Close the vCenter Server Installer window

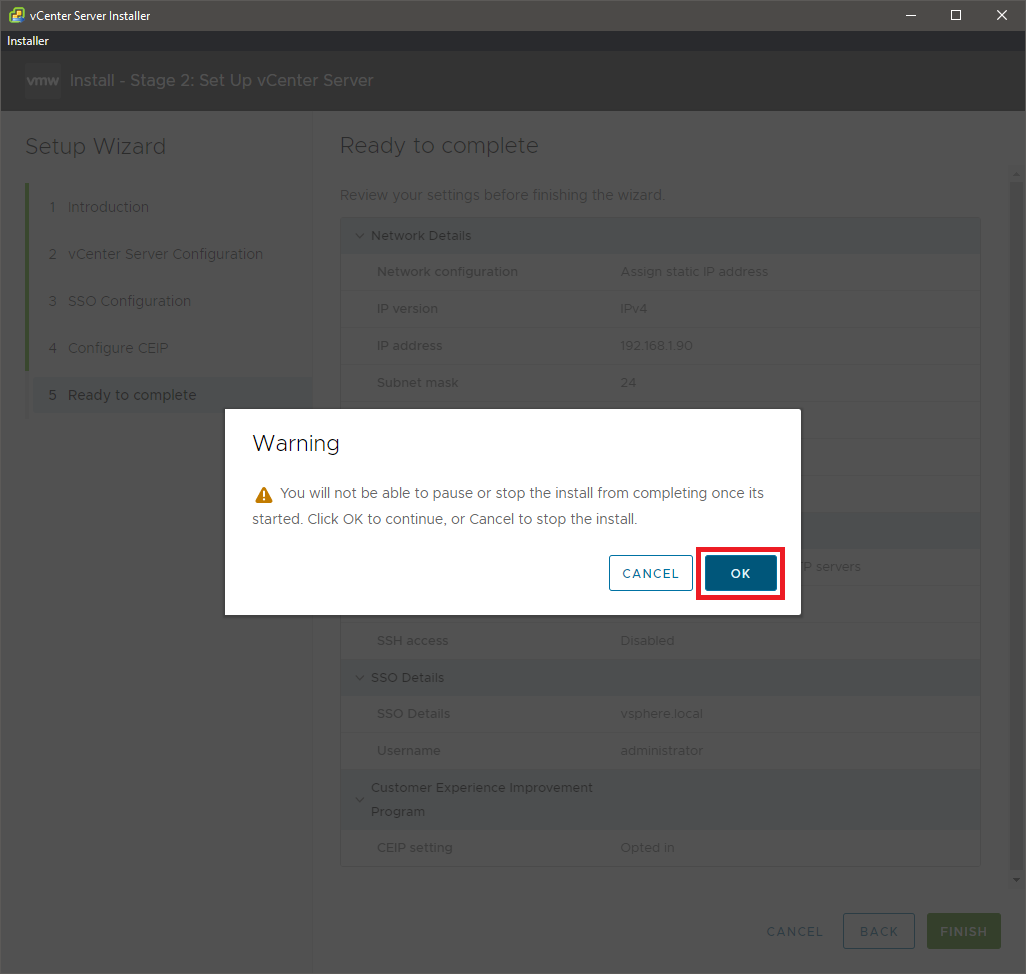coord(1002,15)
